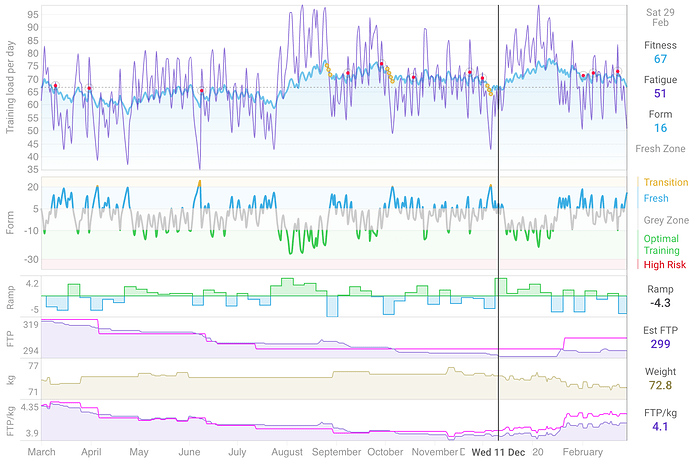
Task: Click the weight value 72.8
Action: point(660,385)
